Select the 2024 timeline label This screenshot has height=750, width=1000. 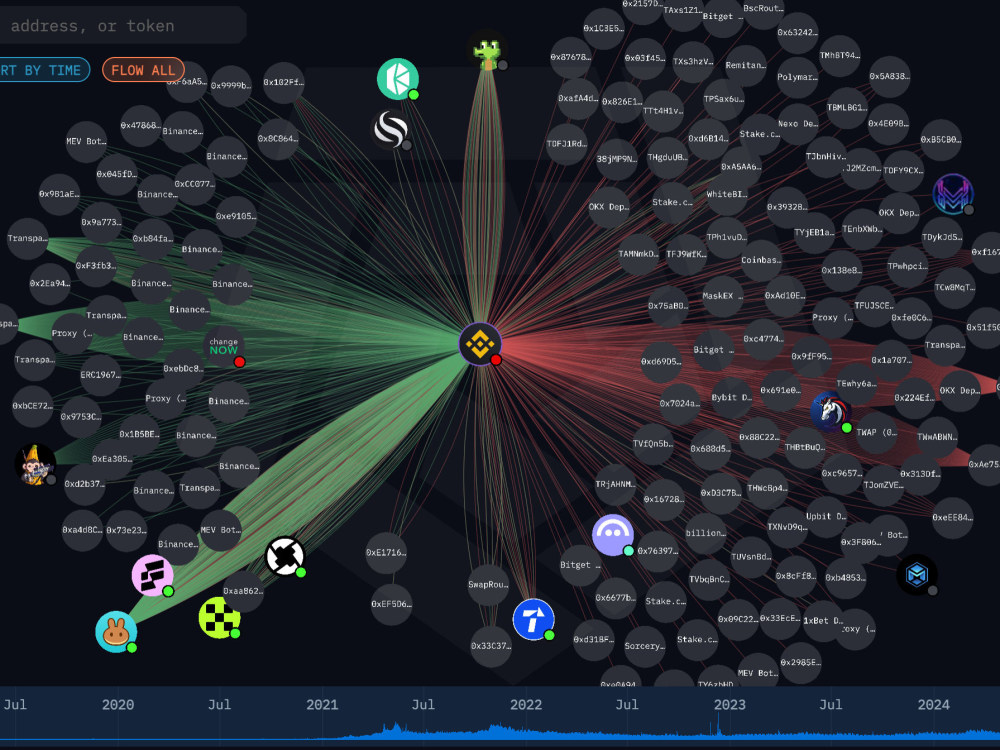coord(934,705)
